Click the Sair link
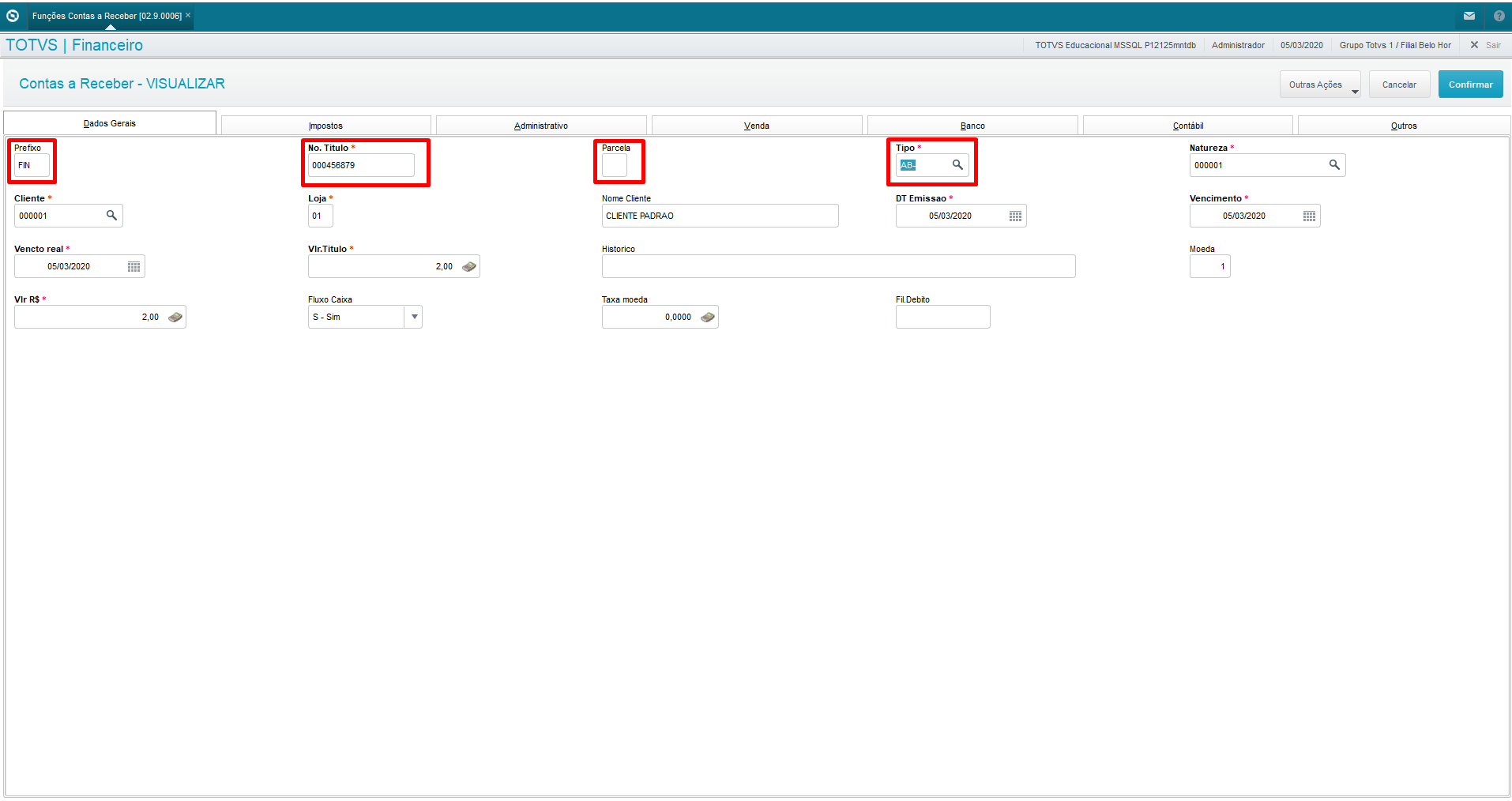Viewport: 1512px width, 801px height. click(x=1492, y=45)
